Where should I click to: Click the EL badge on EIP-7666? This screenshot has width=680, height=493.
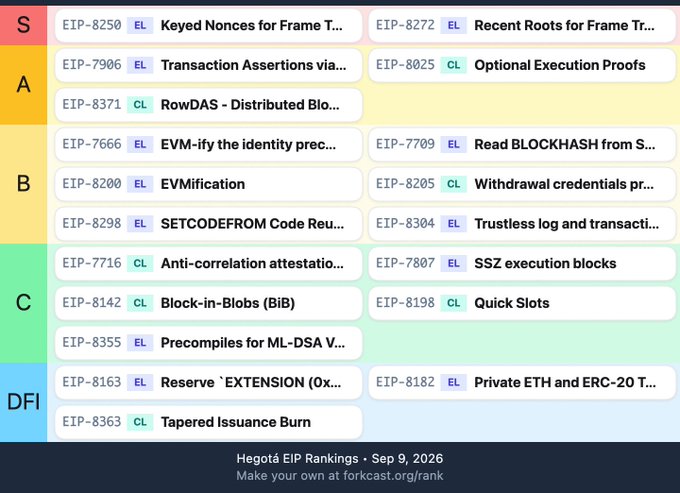pos(140,144)
